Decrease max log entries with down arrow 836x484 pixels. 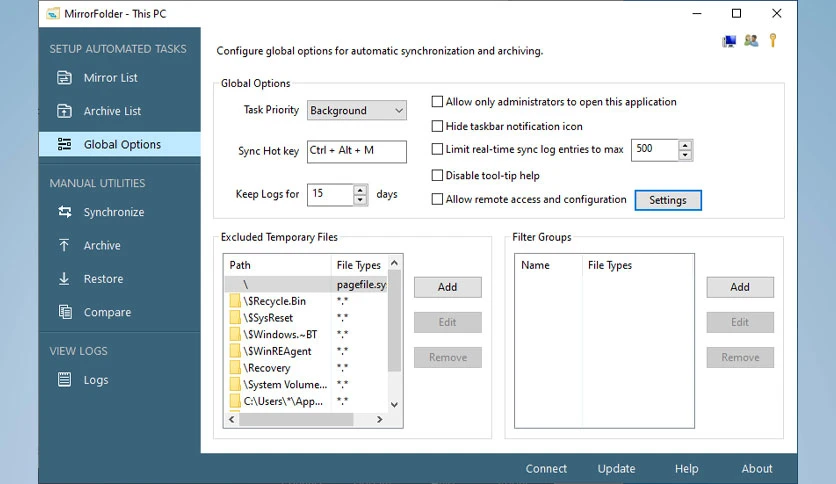point(685,155)
